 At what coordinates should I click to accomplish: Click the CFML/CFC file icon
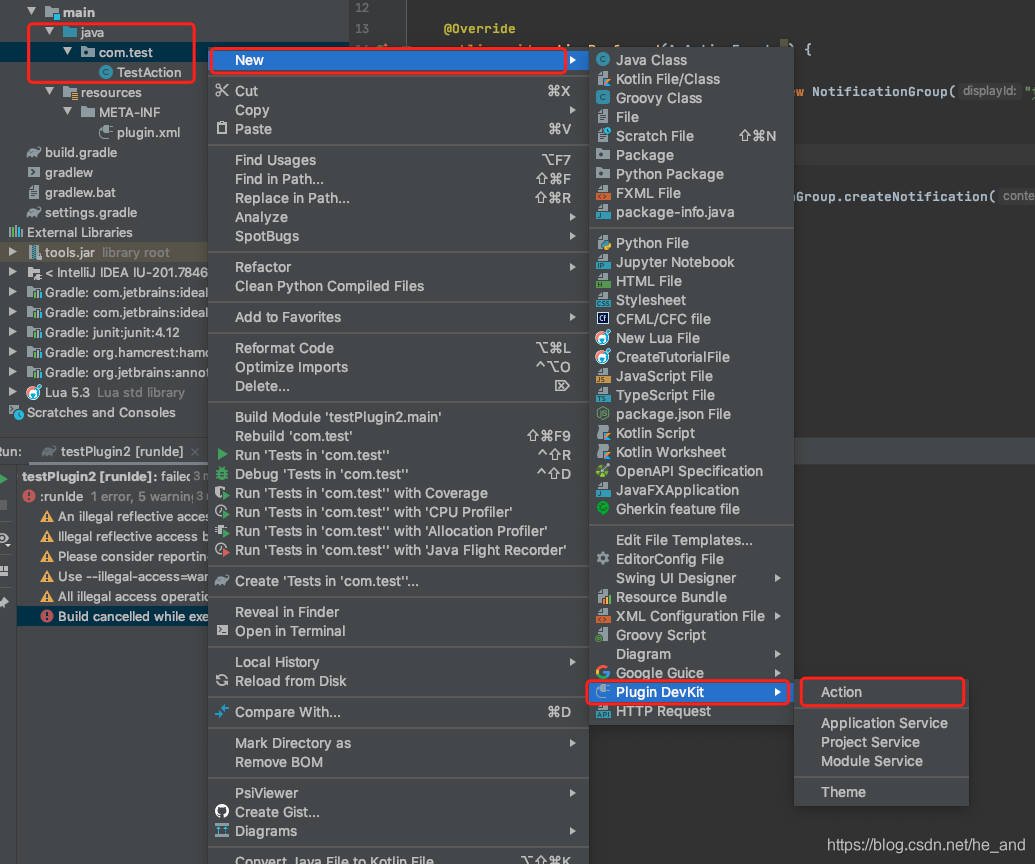tap(603, 319)
